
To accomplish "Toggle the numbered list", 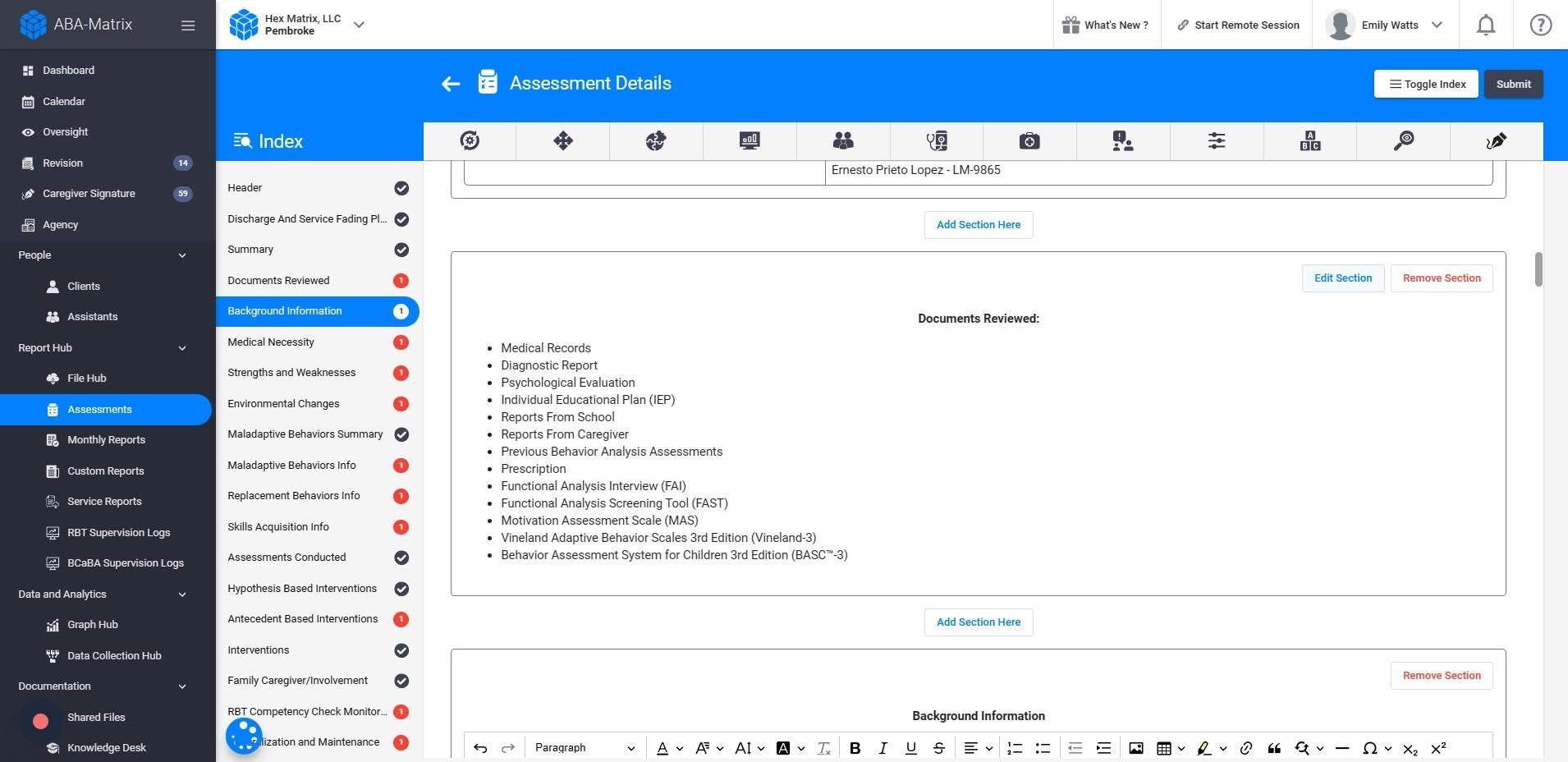I will pyautogui.click(x=1015, y=748).
